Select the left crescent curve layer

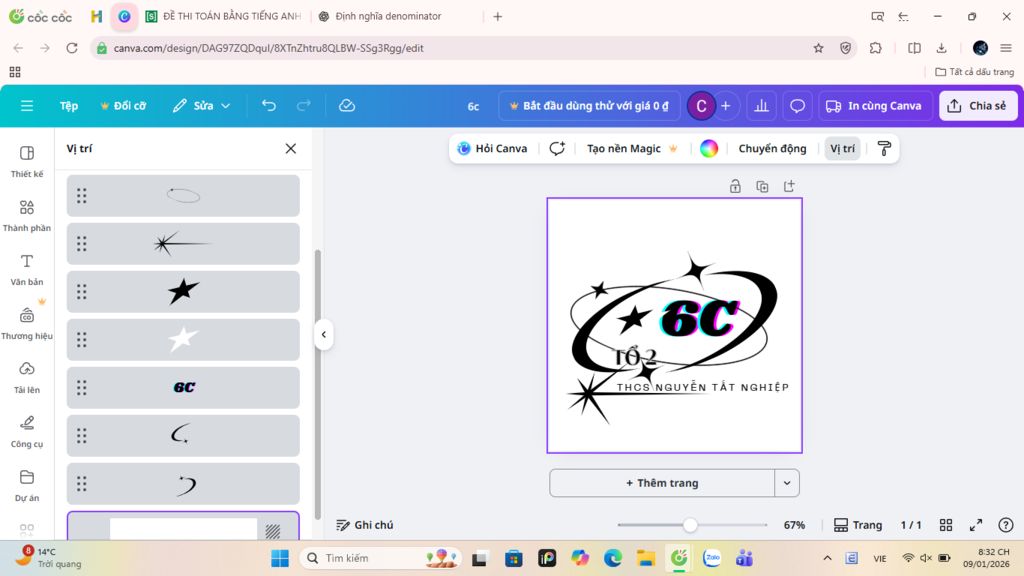pos(183,436)
